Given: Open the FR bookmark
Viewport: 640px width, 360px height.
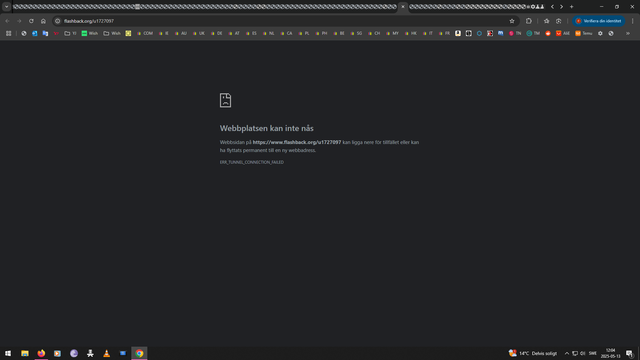Looking at the screenshot, I should click(444, 33).
